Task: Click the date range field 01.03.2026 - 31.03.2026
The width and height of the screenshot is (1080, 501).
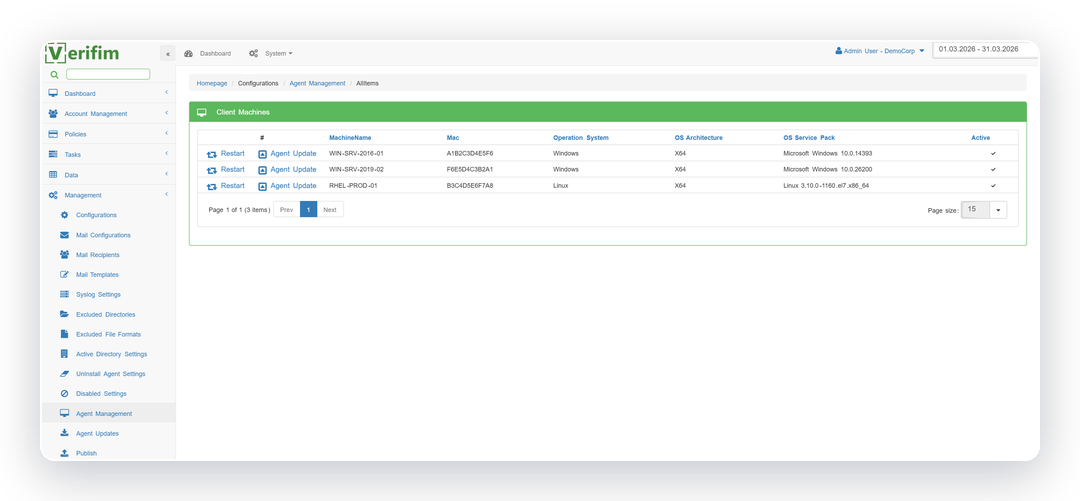Action: (985, 49)
